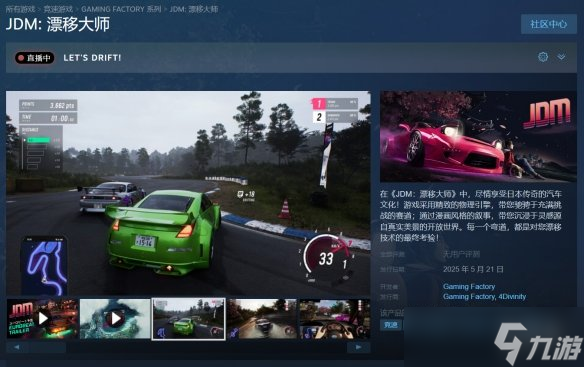Expand the broadcast panel chevron

561,57
